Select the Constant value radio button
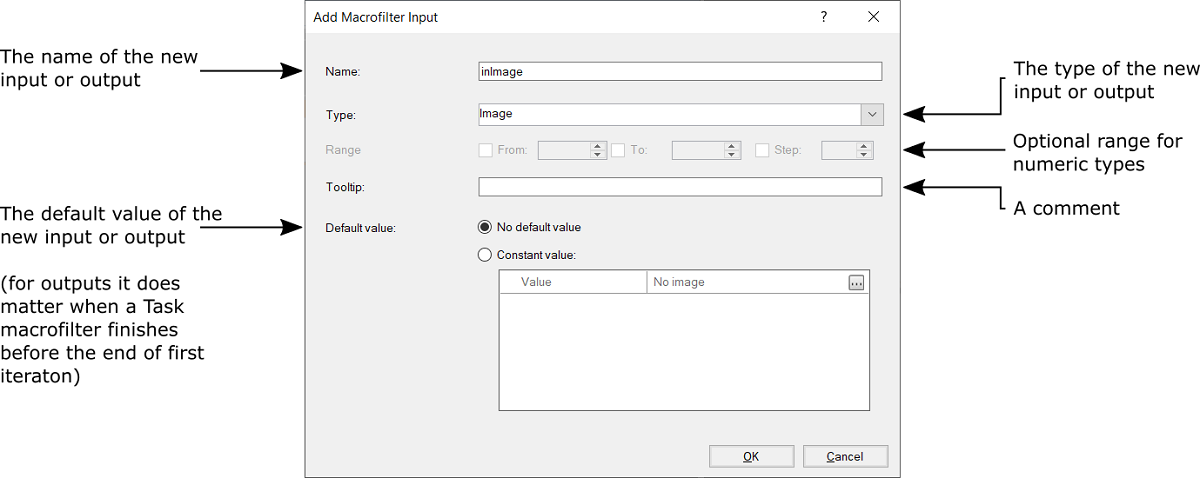Viewport: 1200px width, 478px height. click(485, 255)
